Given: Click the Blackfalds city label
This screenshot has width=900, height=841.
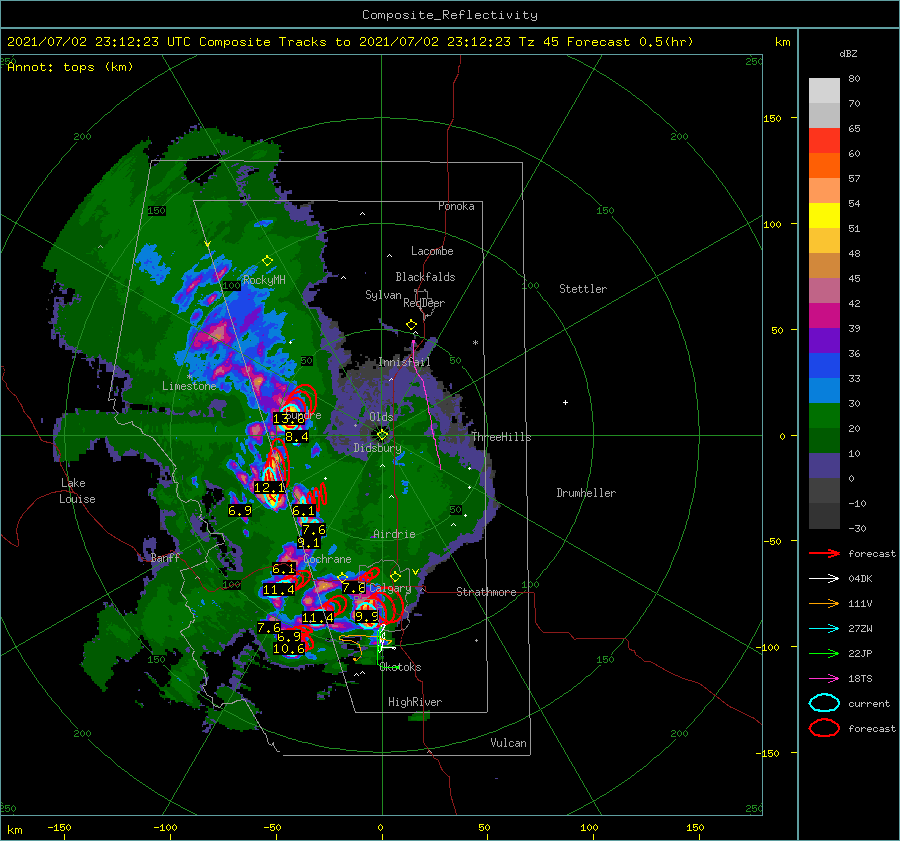Looking at the screenshot, I should pyautogui.click(x=425, y=277).
